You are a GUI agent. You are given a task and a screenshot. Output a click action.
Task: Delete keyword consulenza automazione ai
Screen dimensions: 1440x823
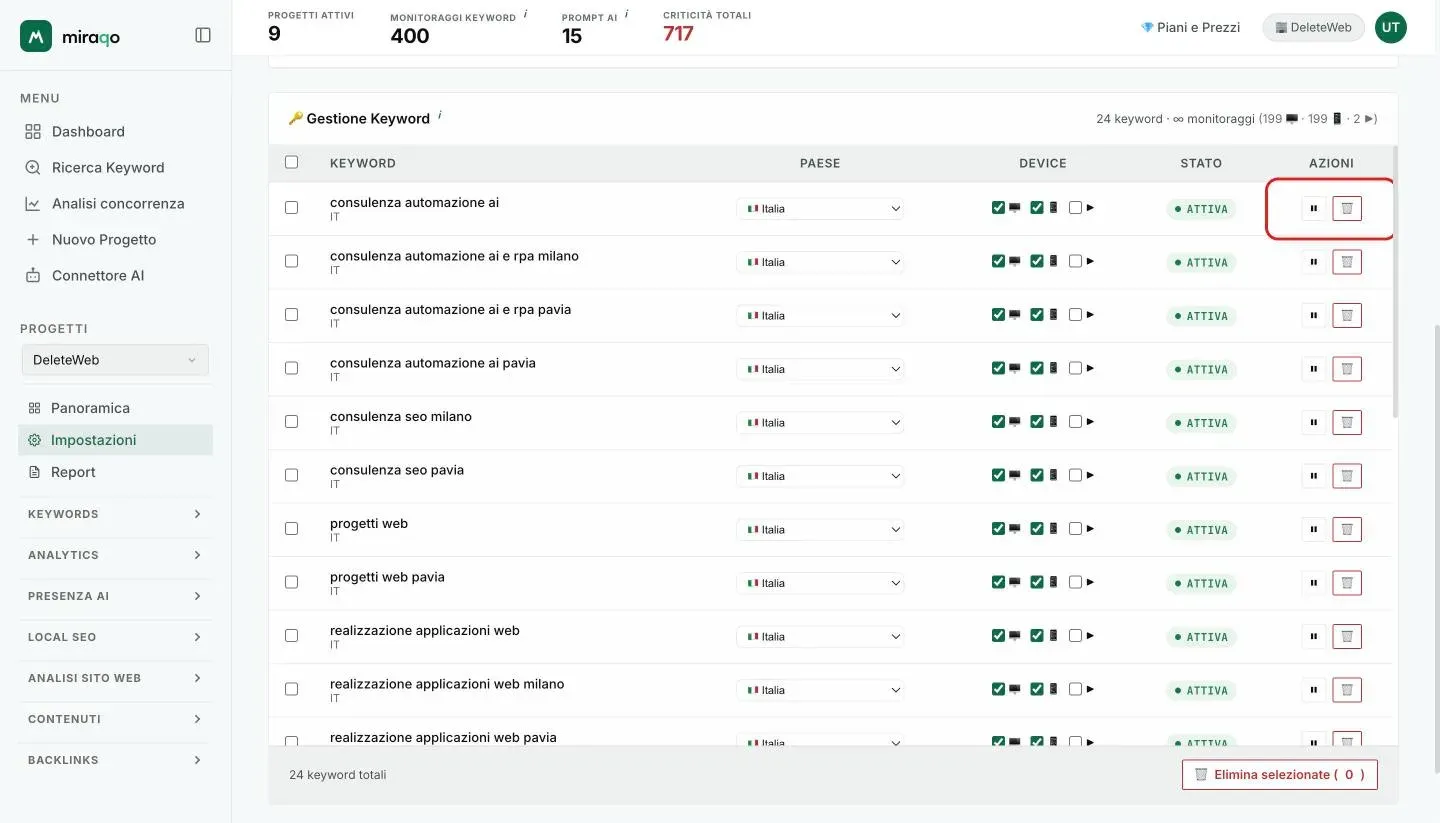click(x=1347, y=209)
